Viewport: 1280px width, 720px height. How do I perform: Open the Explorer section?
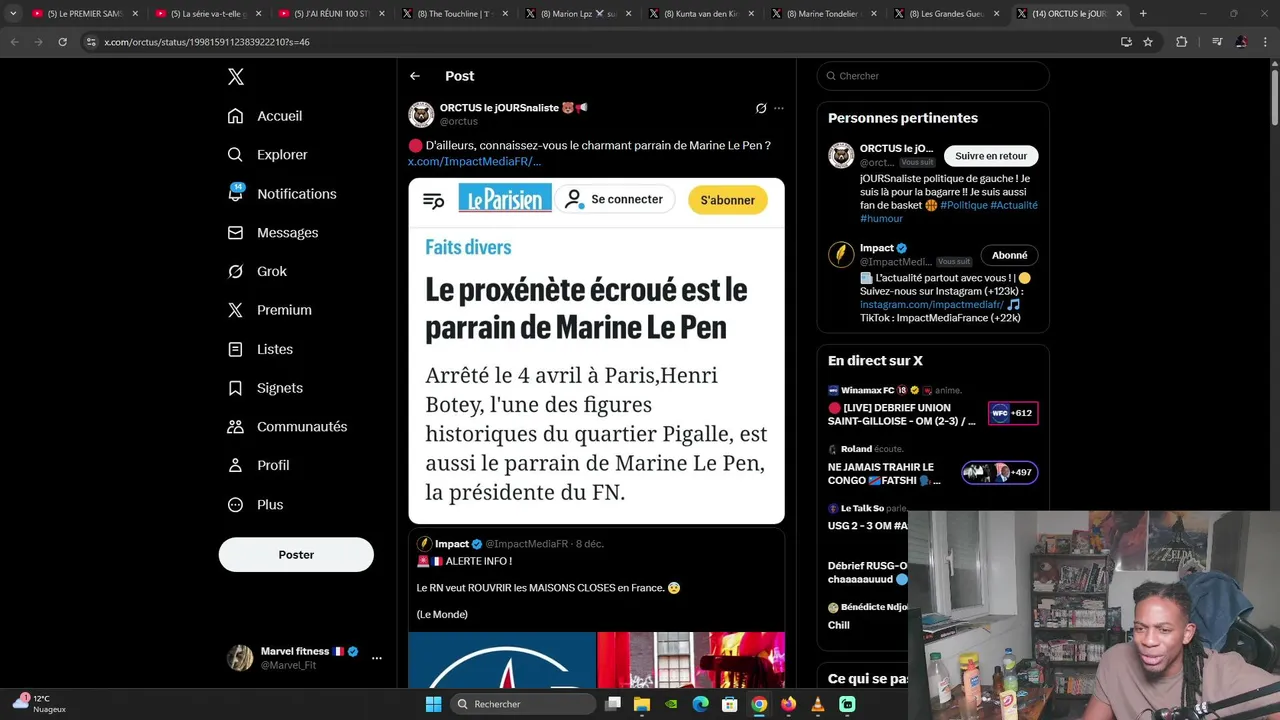[x=267, y=155]
